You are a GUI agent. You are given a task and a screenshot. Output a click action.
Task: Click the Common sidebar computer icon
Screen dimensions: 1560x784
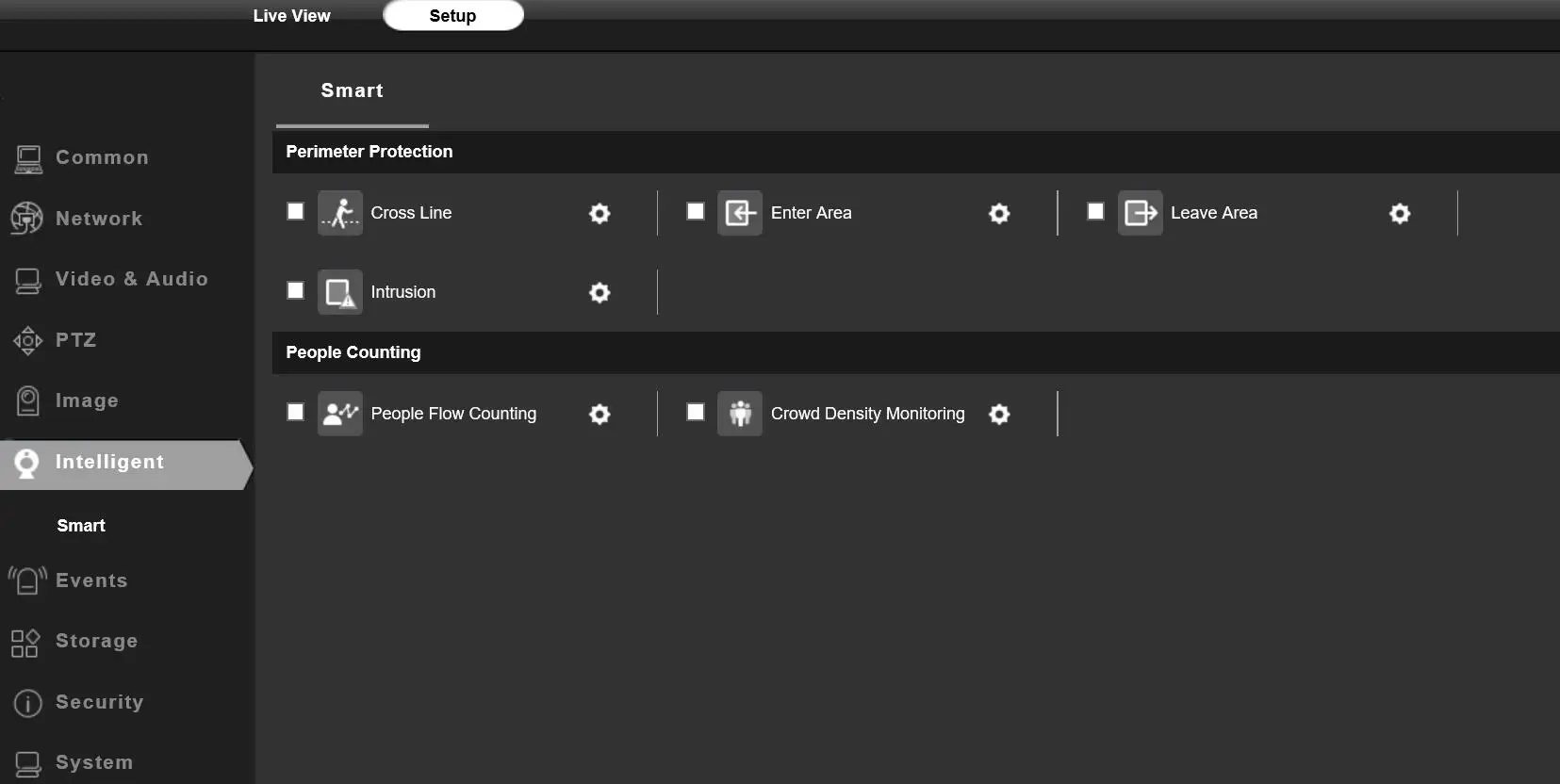coord(28,159)
